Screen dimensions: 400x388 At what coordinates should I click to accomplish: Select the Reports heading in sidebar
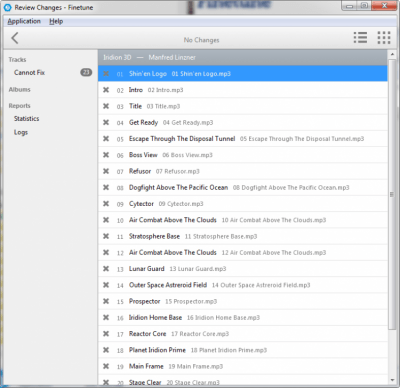point(19,106)
